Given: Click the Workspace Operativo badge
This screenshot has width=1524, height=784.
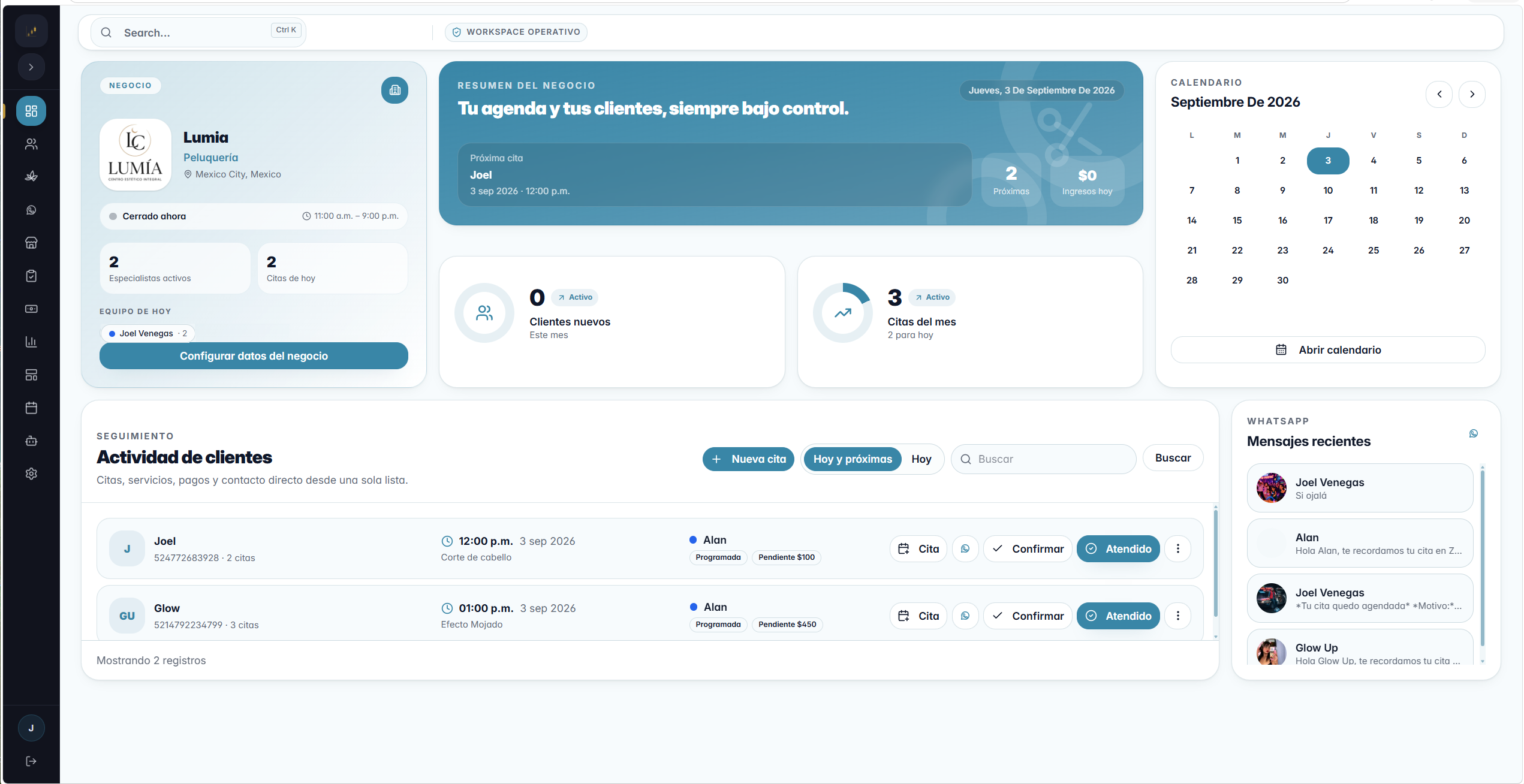Looking at the screenshot, I should pyautogui.click(x=516, y=32).
